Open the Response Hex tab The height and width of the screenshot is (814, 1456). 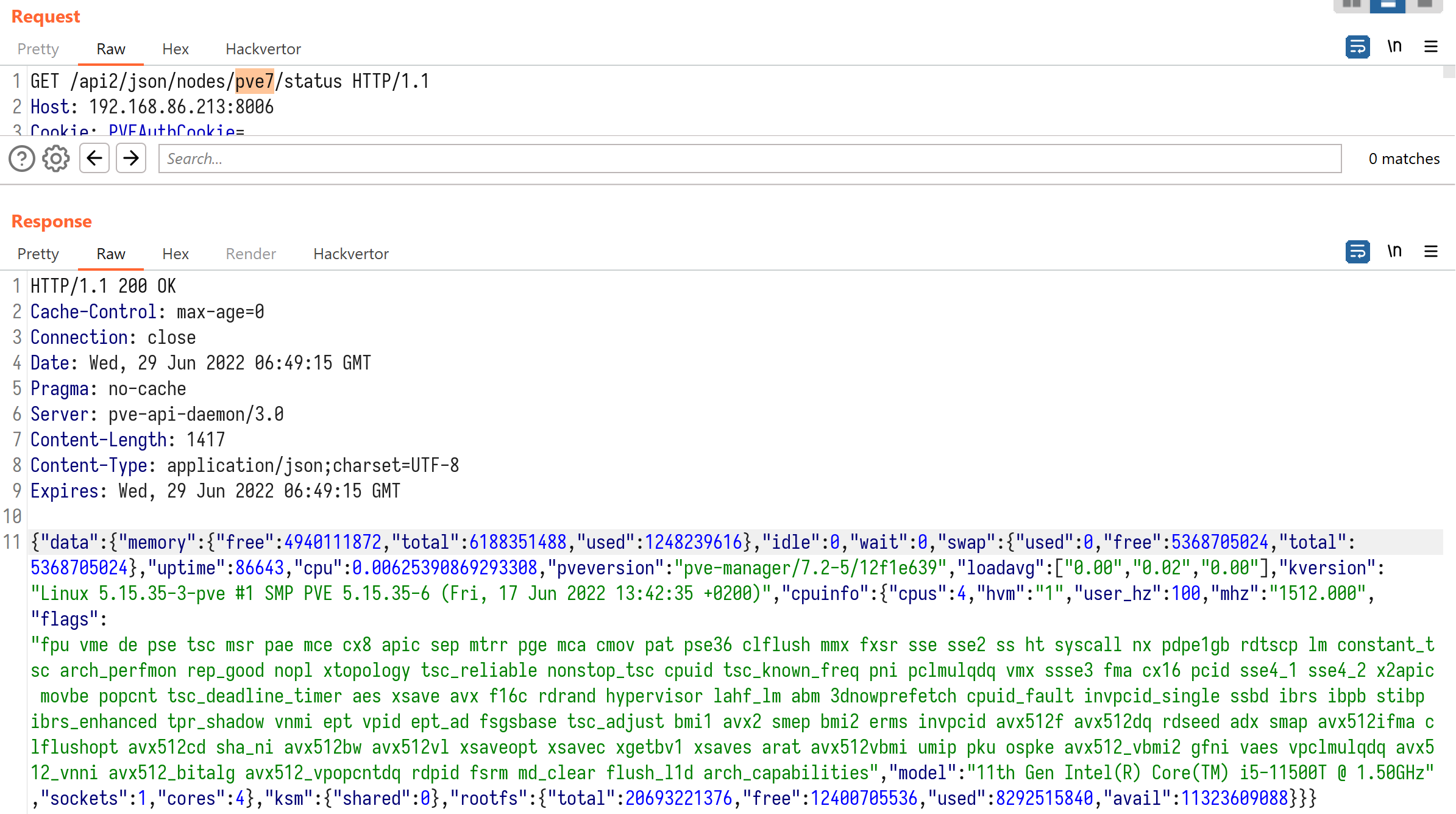[176, 254]
